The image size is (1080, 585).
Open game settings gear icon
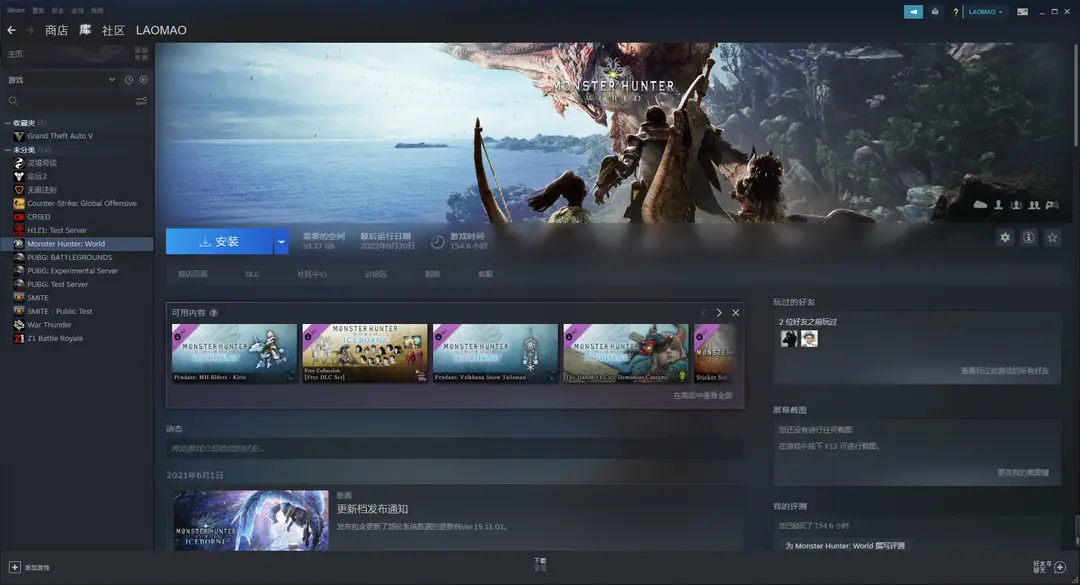pyautogui.click(x=1005, y=238)
